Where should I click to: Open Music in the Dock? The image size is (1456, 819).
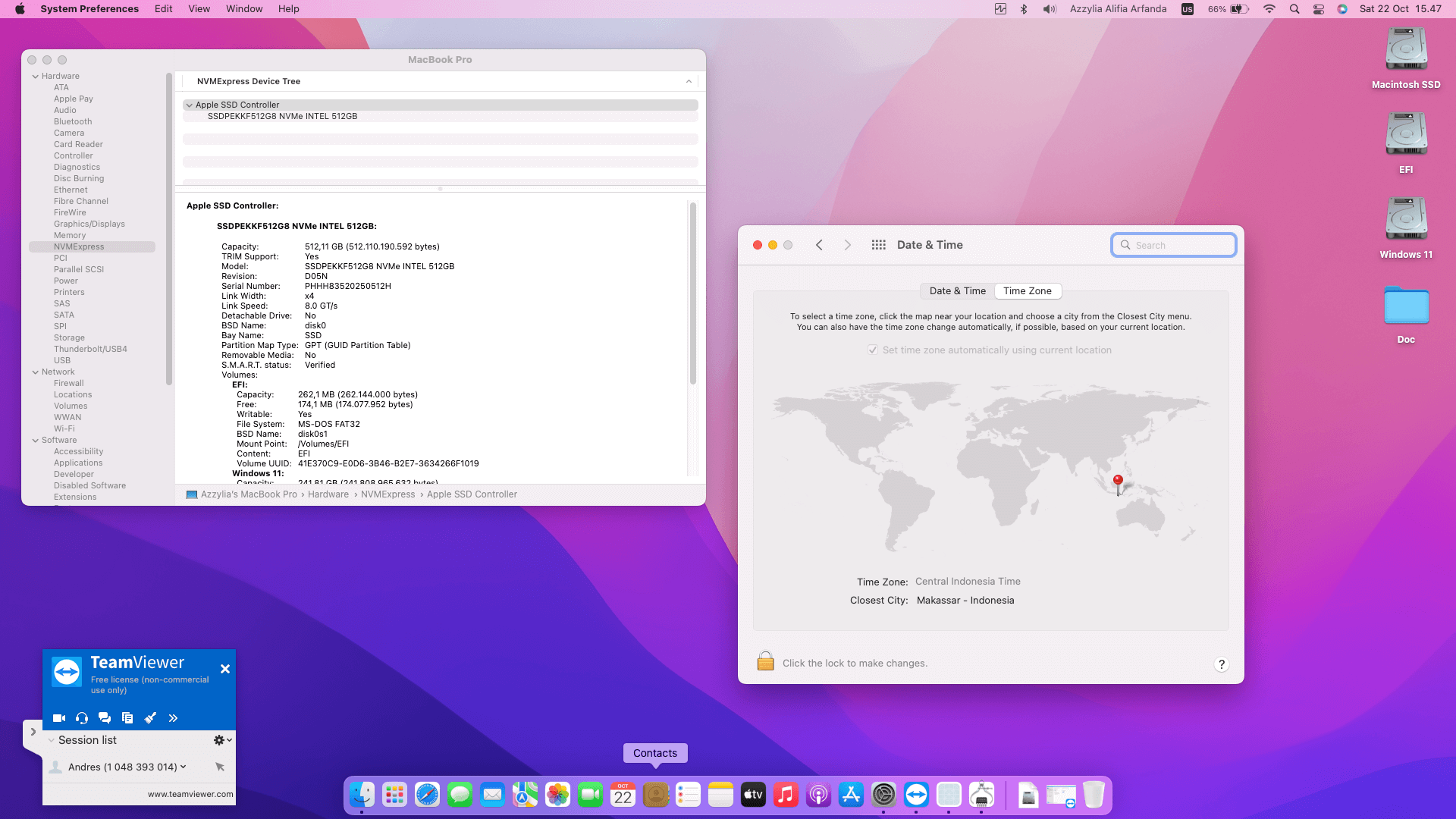pos(786,795)
